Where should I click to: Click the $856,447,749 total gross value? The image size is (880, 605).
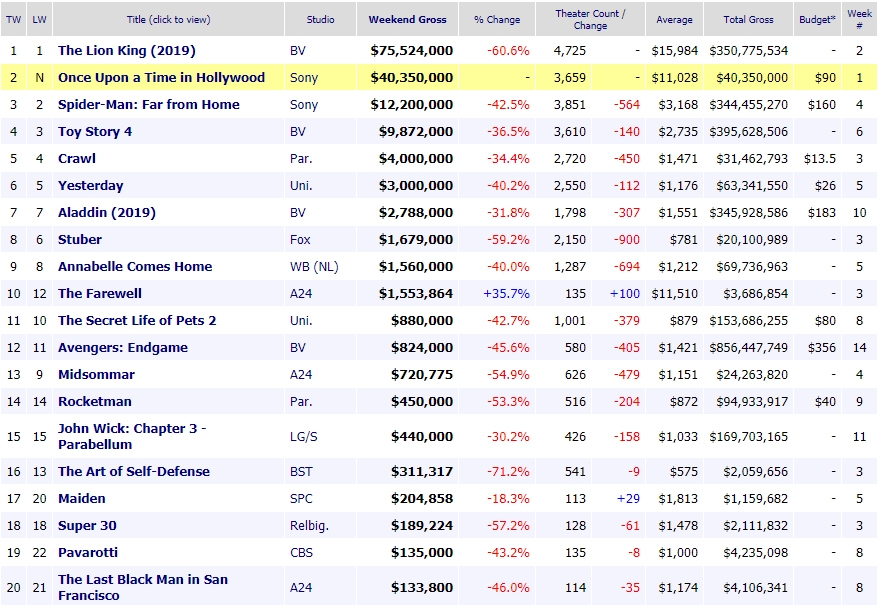click(x=749, y=347)
